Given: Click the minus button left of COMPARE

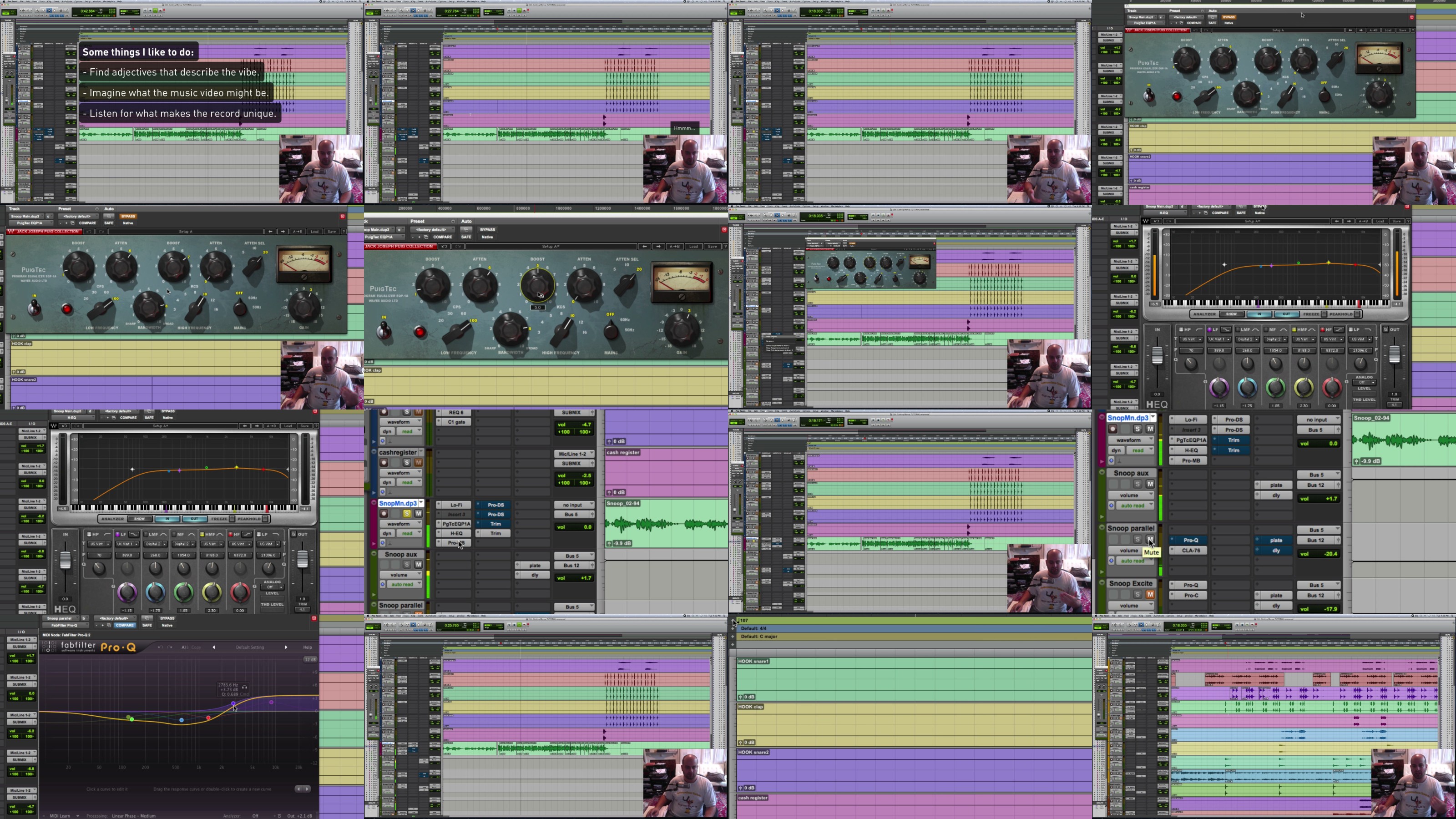Looking at the screenshot, I should (x=96, y=625).
